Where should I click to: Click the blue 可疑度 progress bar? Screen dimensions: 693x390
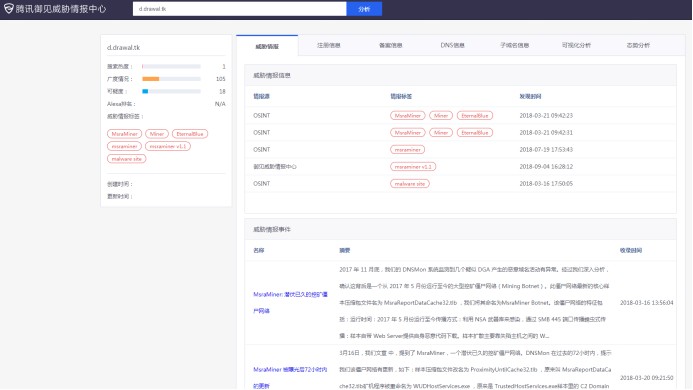click(x=171, y=91)
